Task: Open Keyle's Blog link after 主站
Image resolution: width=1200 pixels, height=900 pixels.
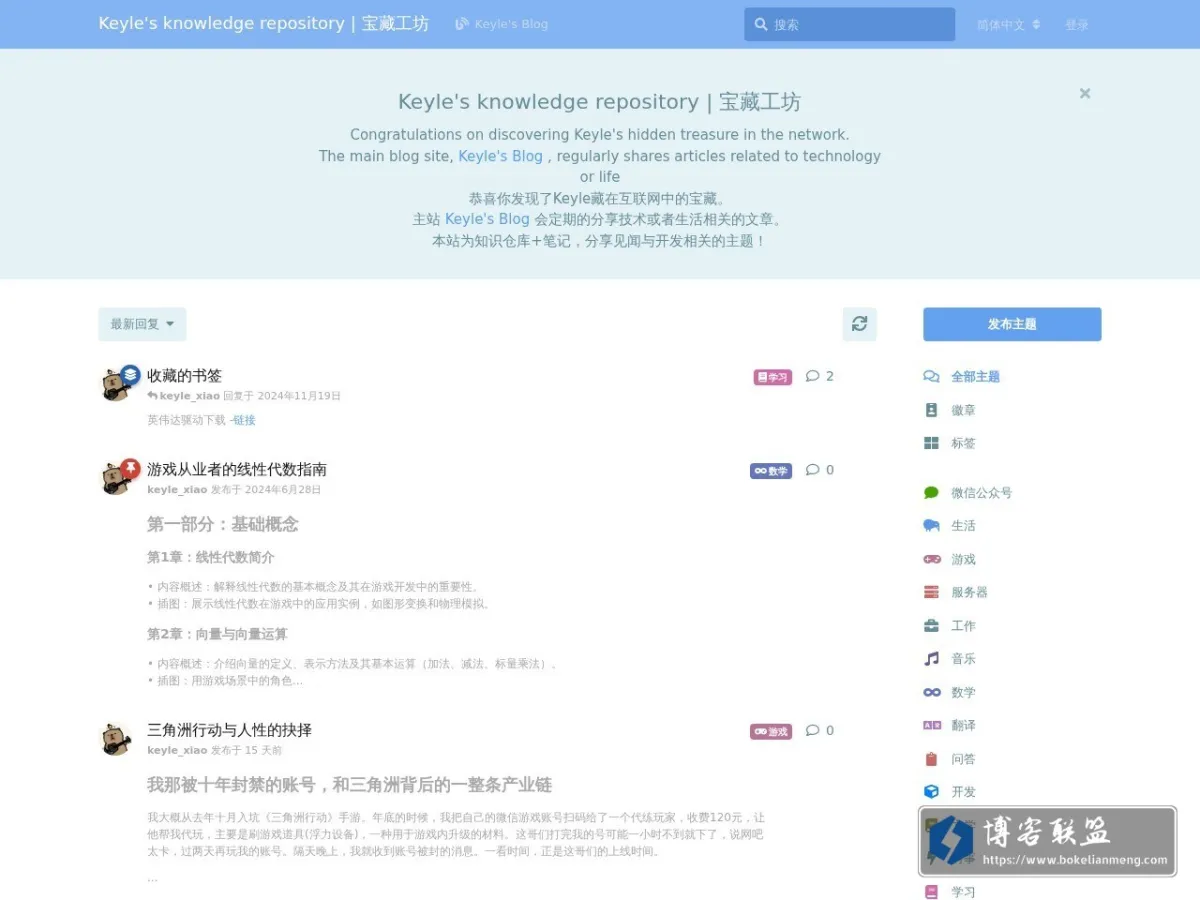Action: click(487, 219)
